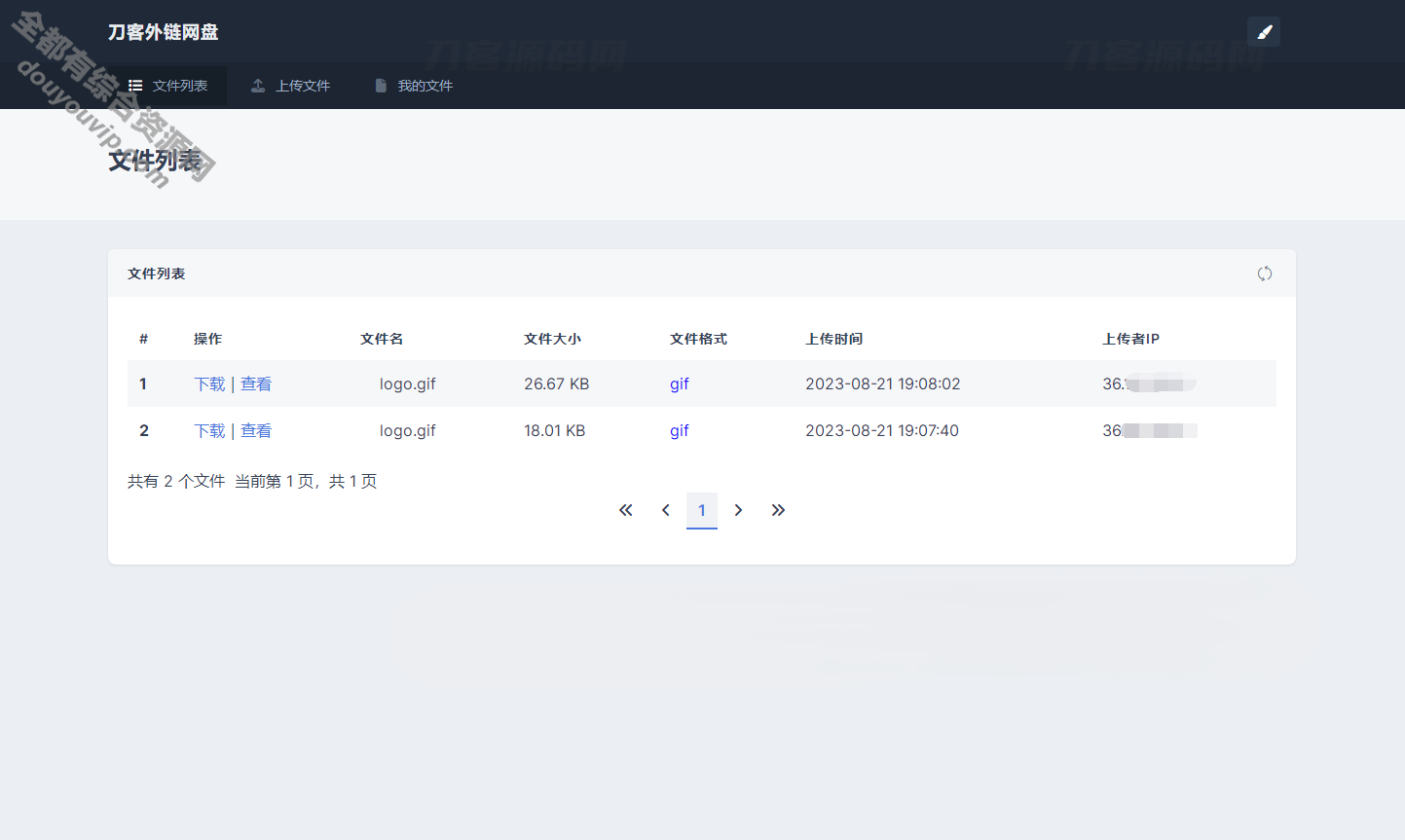Click the 文件格式 column header

tap(698, 339)
